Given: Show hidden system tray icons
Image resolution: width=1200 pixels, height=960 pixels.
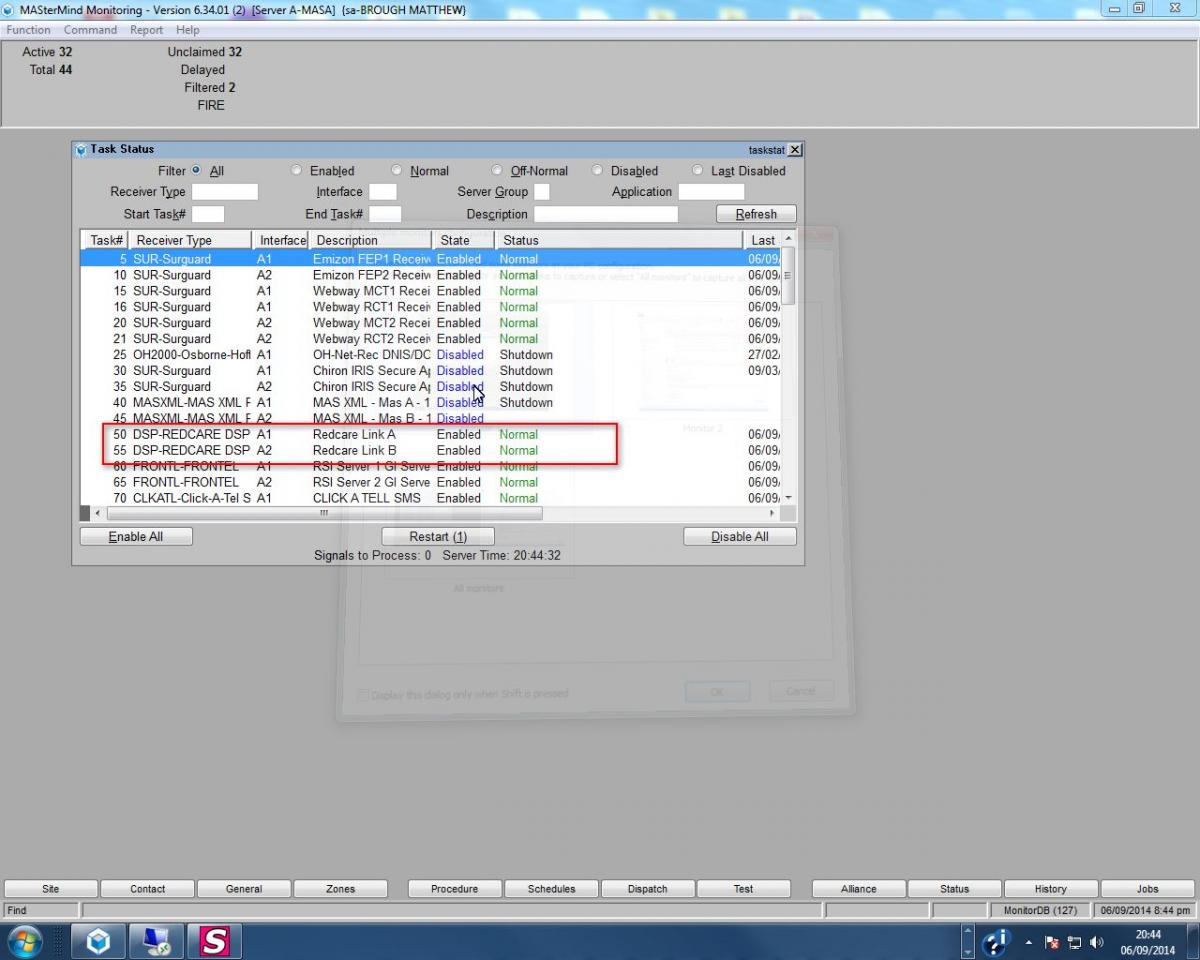Looking at the screenshot, I should point(1030,942).
